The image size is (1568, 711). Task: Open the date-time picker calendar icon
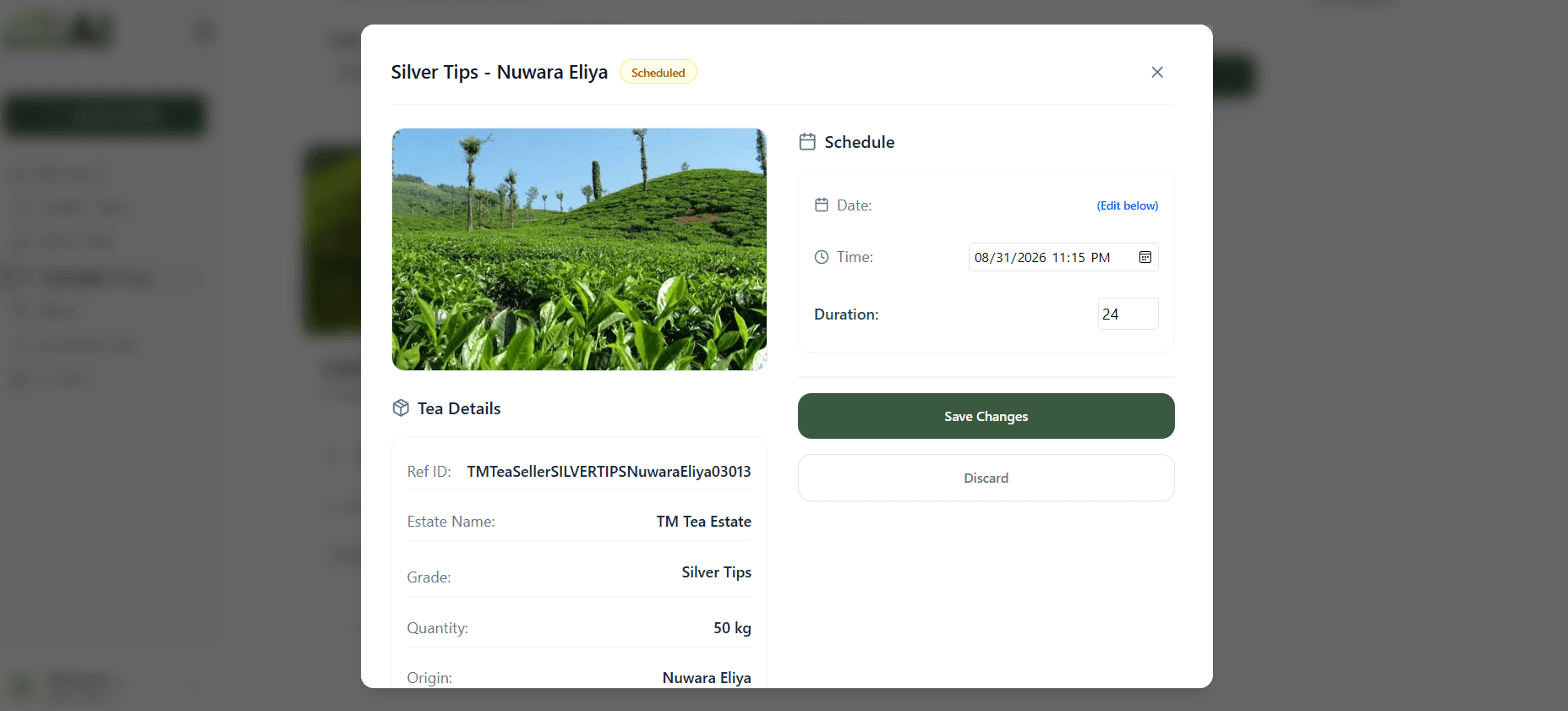click(1145, 257)
